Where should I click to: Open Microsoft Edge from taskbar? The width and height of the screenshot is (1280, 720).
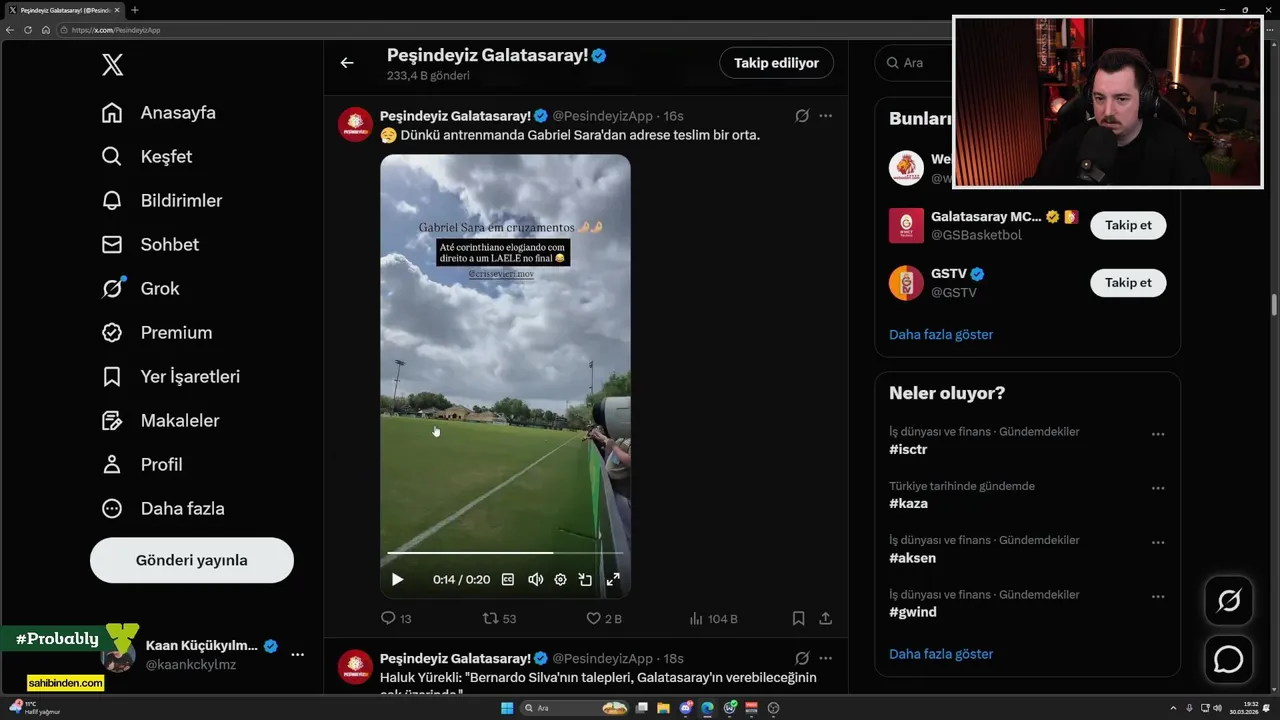pos(708,708)
